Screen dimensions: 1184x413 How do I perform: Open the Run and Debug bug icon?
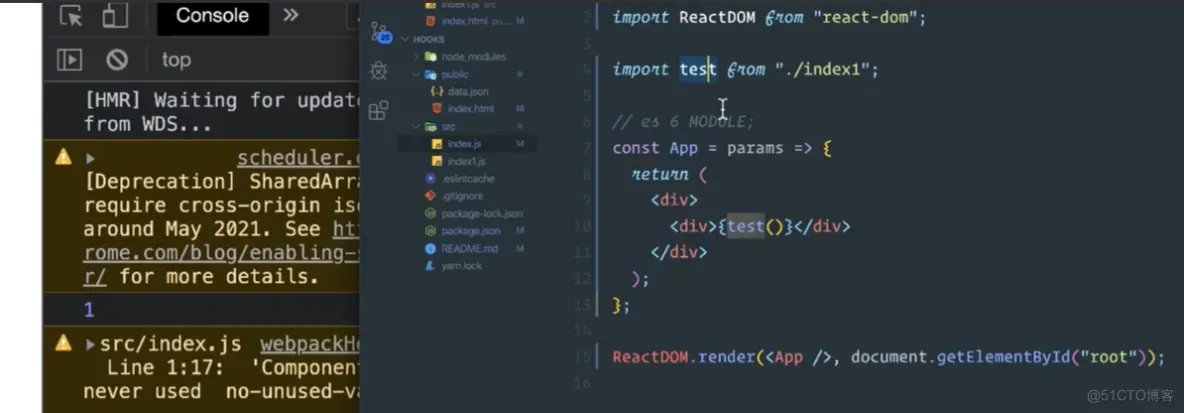[379, 71]
